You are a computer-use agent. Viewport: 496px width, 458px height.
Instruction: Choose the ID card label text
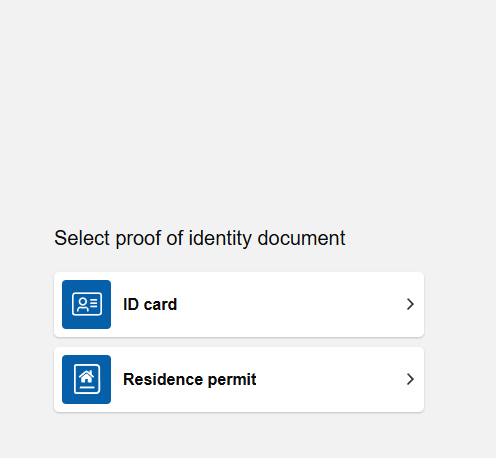click(150, 304)
